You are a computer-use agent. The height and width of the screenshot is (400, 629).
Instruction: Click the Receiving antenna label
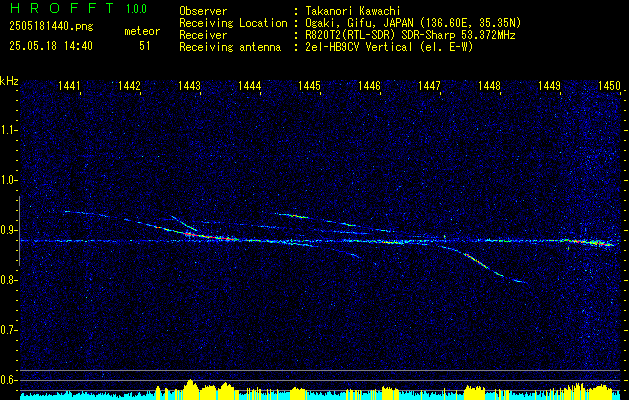230,47
